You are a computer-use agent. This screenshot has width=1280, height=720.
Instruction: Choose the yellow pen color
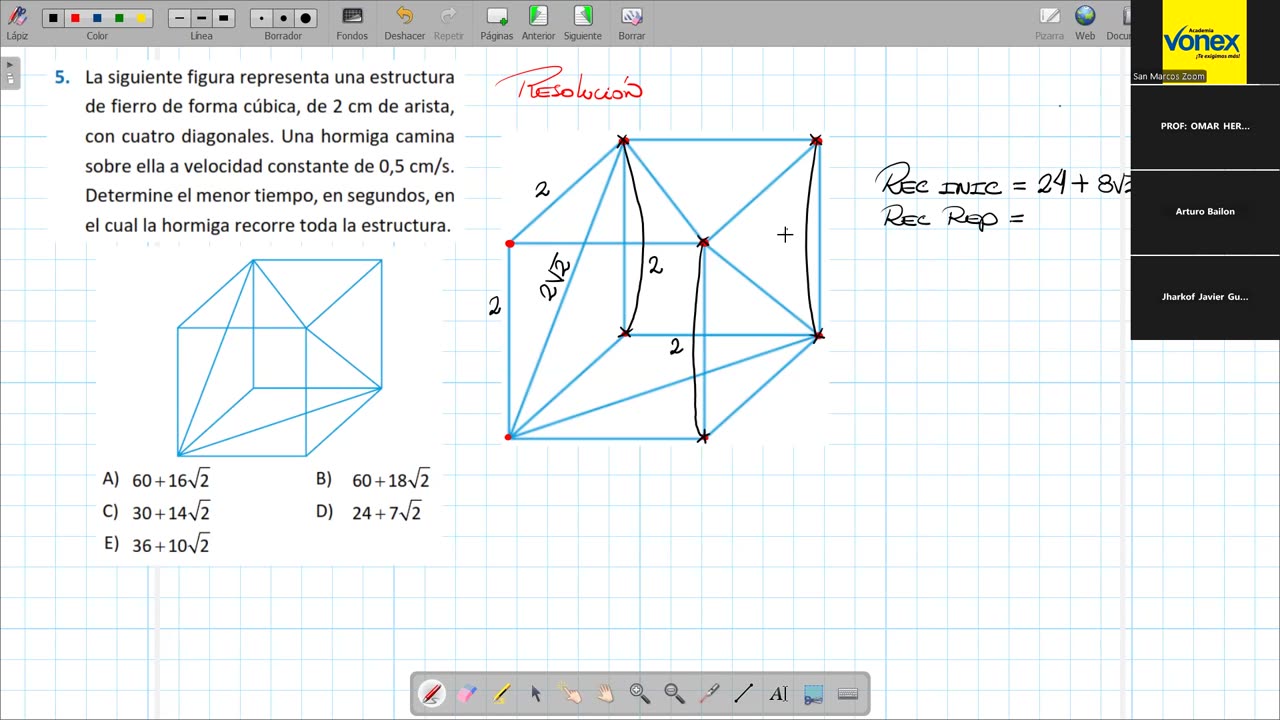[141, 18]
